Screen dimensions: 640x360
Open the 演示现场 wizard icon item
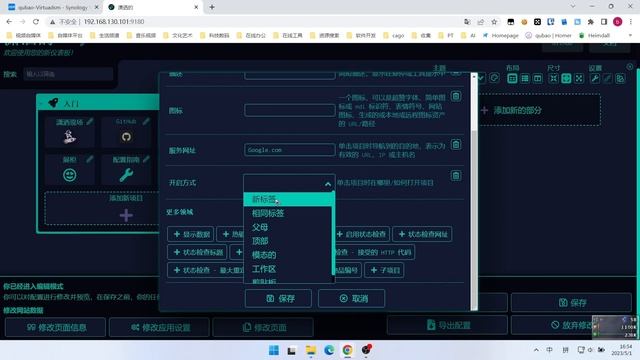point(70,137)
